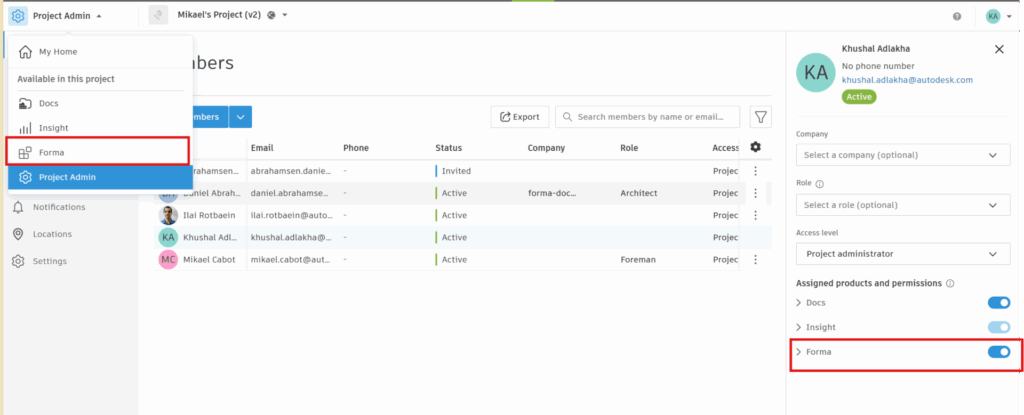Click the khushal.adlakha@autodesk.com email link
The height and width of the screenshot is (415, 1024).
907,80
